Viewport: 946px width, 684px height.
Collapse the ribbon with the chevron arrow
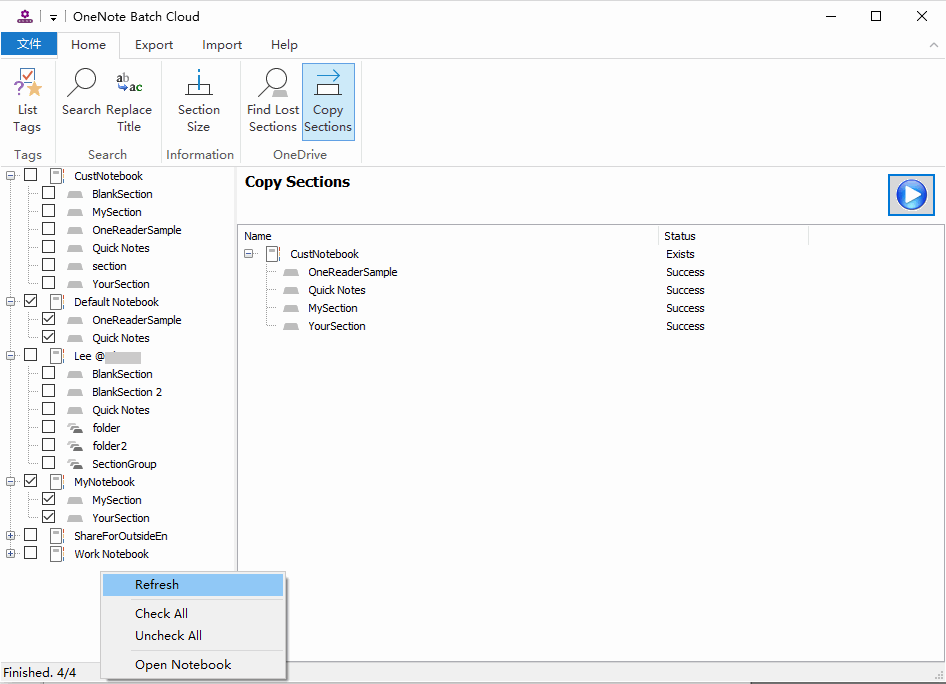point(933,44)
